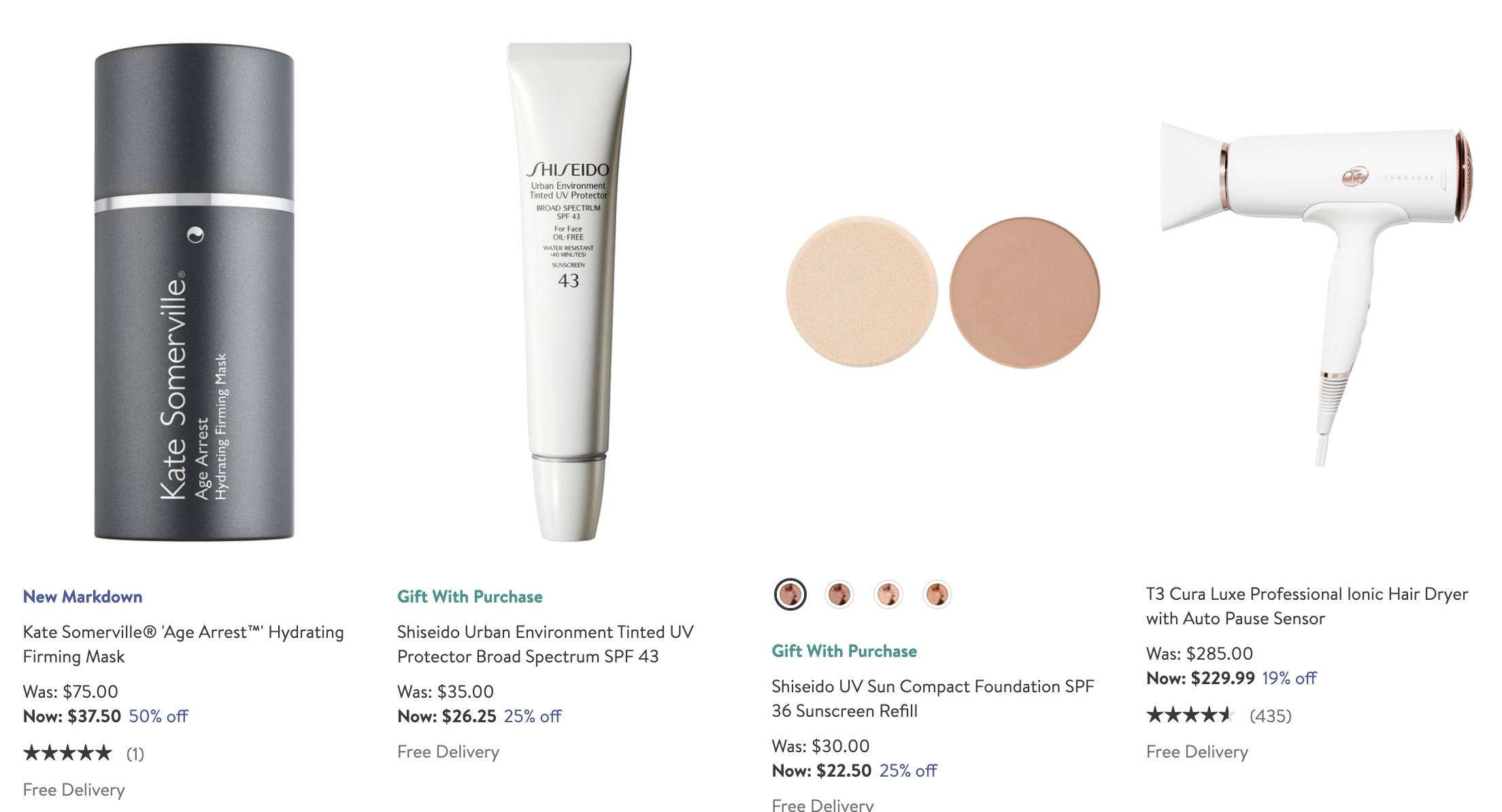Click the five-star rating on Kate Somerville mask
This screenshot has height=812, width=1502.
tap(67, 753)
